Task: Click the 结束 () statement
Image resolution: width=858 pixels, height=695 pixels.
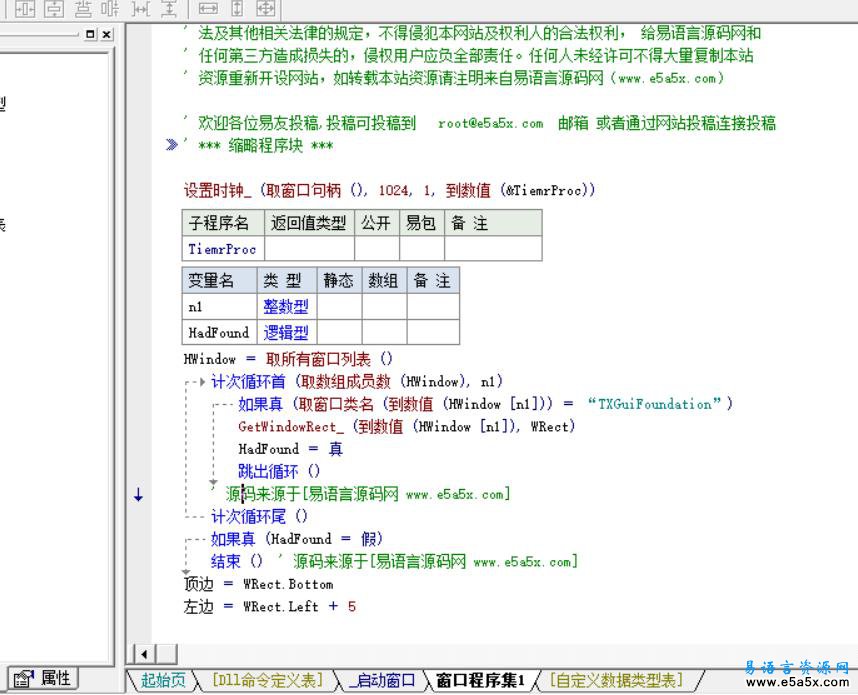Action: click(x=237, y=561)
